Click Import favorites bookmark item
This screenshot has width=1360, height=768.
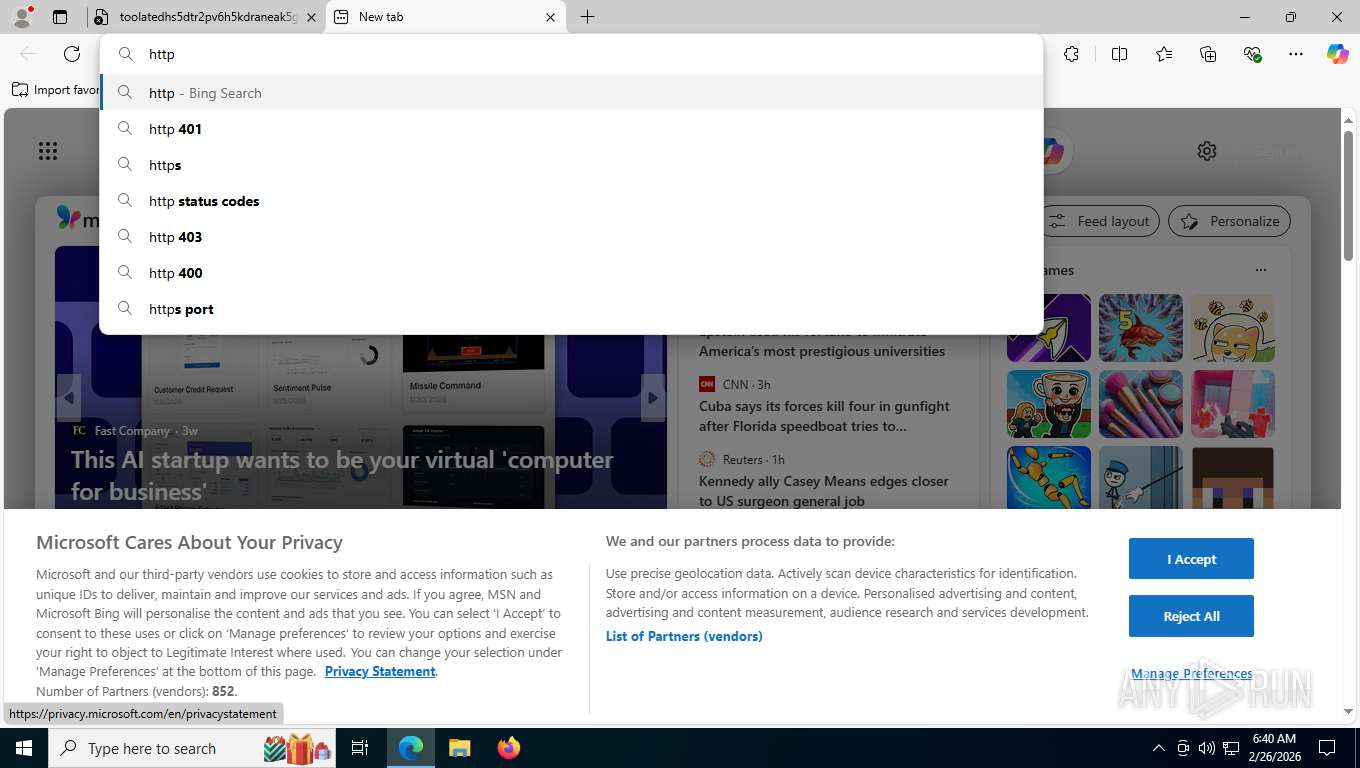click(x=56, y=90)
